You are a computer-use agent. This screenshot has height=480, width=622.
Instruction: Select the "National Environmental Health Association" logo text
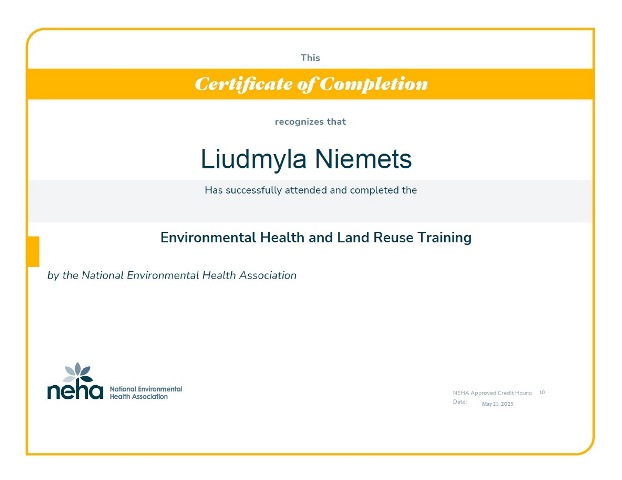coord(145,392)
